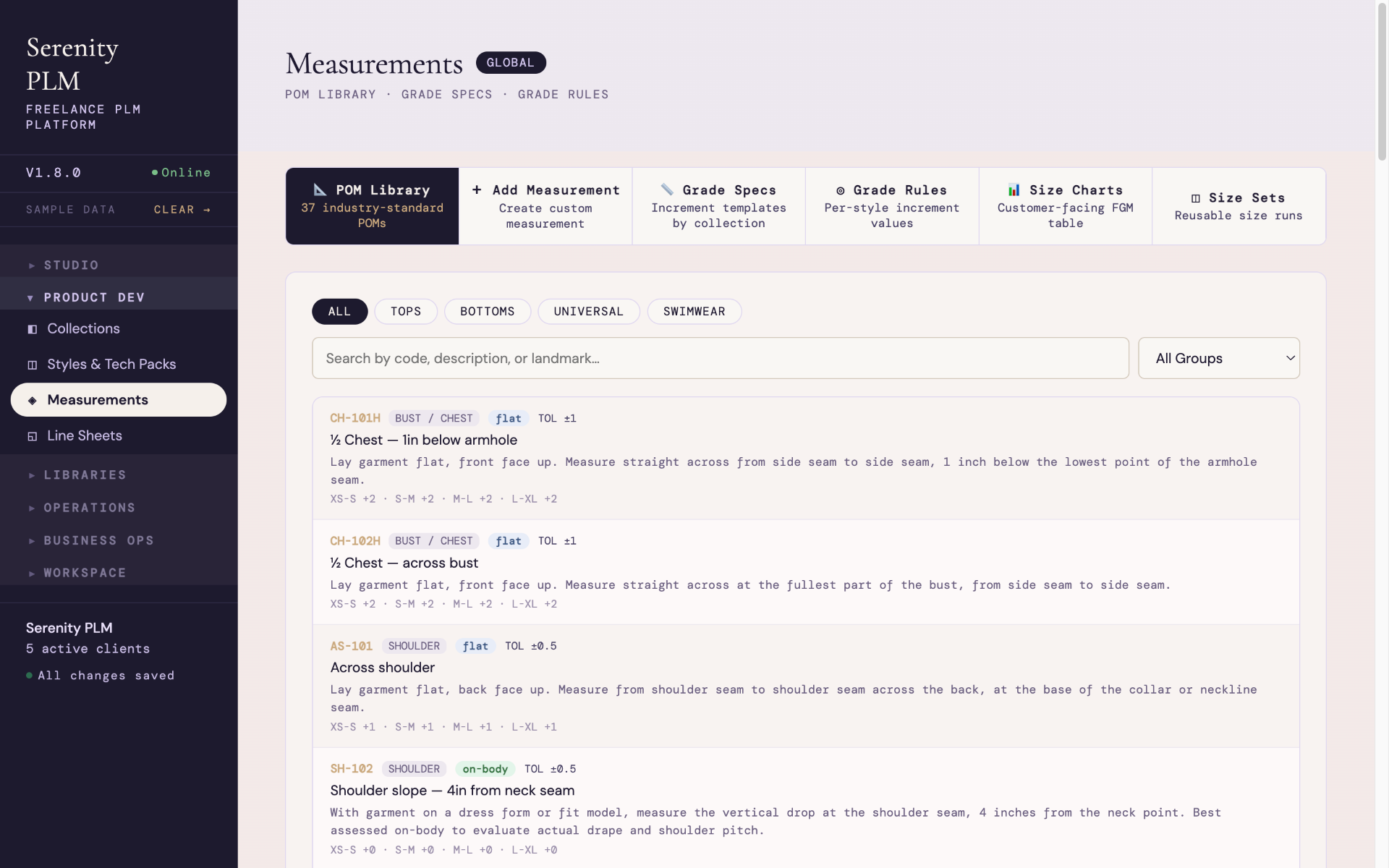Open the Grade Rules tab
Viewport: 1389px width, 868px height.
click(x=892, y=206)
